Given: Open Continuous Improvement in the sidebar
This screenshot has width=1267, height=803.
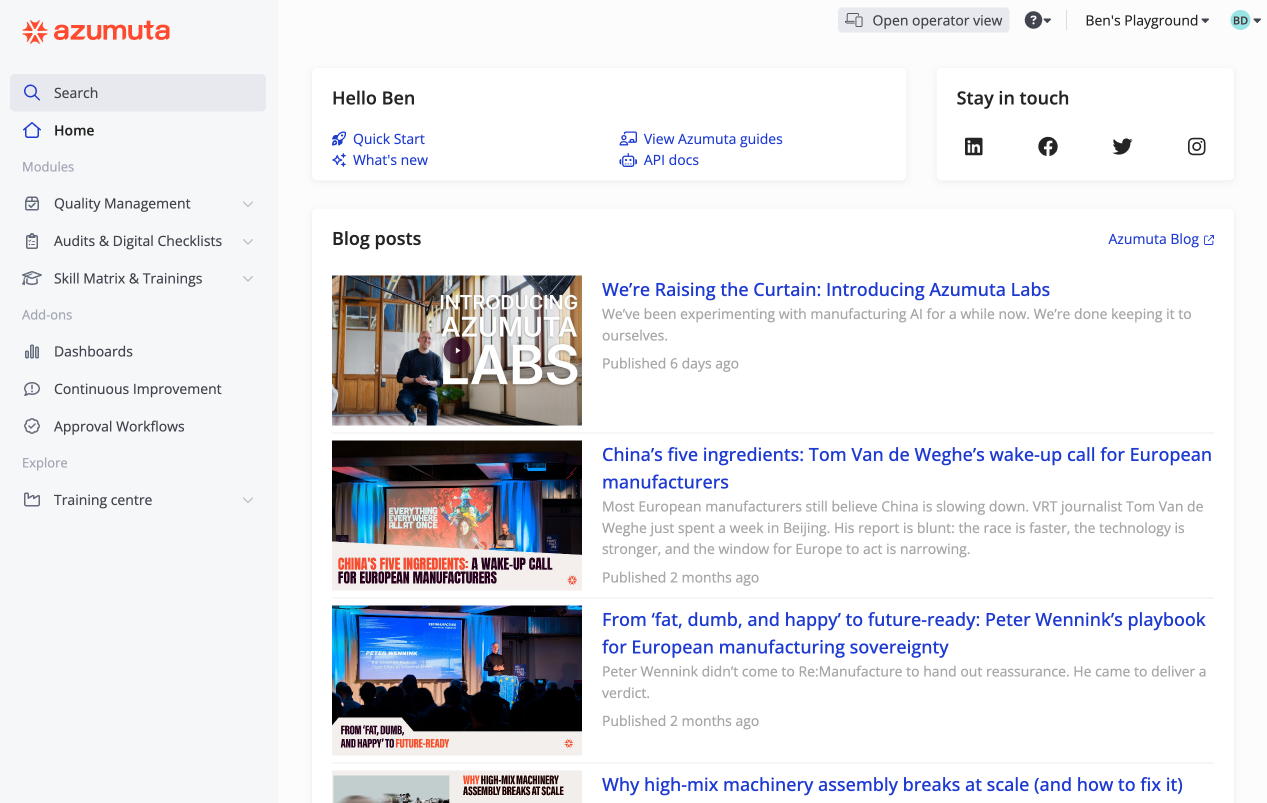Looking at the screenshot, I should tap(138, 389).
